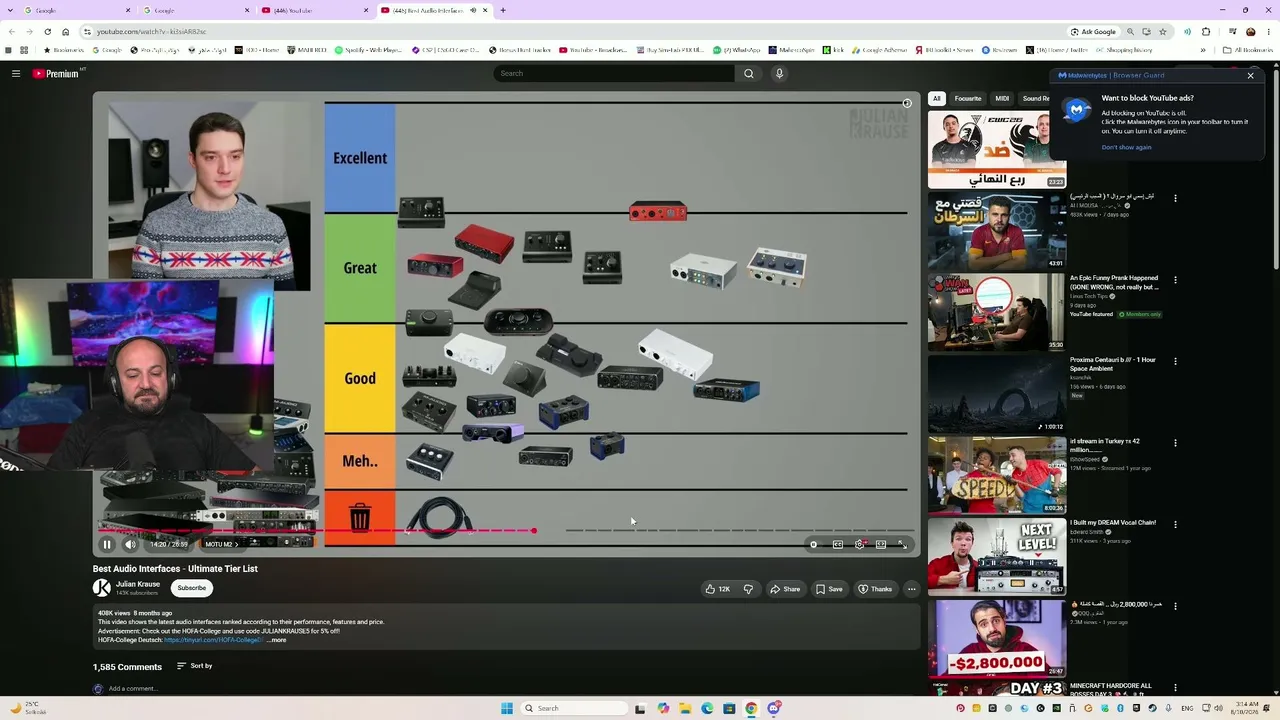Open Chrome from the taskbar
This screenshot has width=1280, height=720.
tap(751, 708)
